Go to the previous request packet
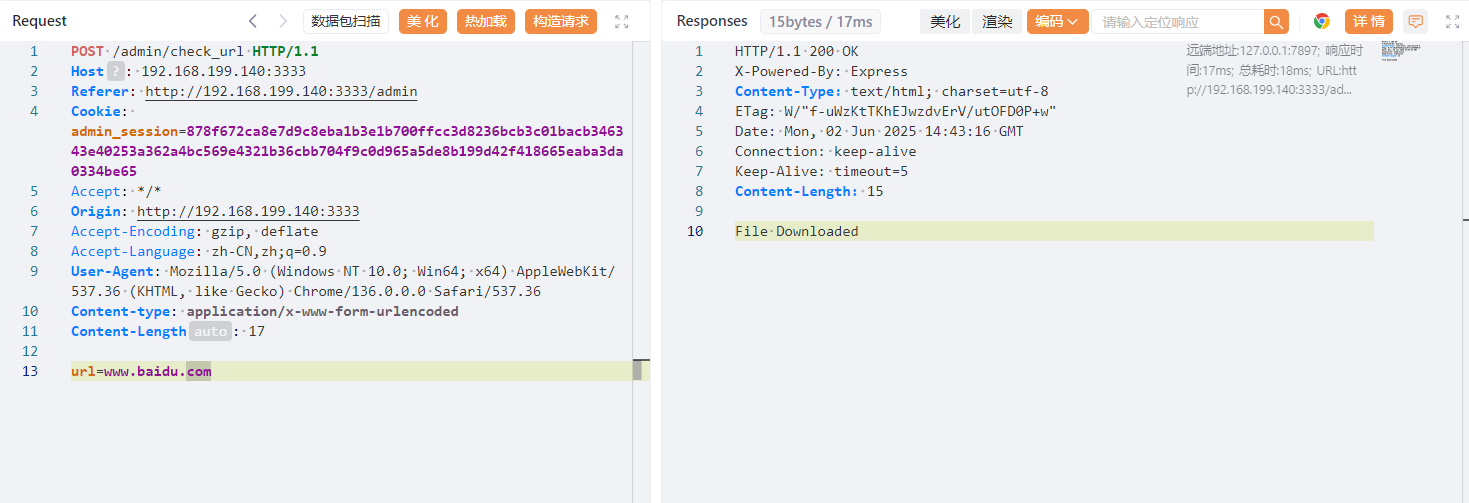This screenshot has width=1469, height=503. (253, 21)
